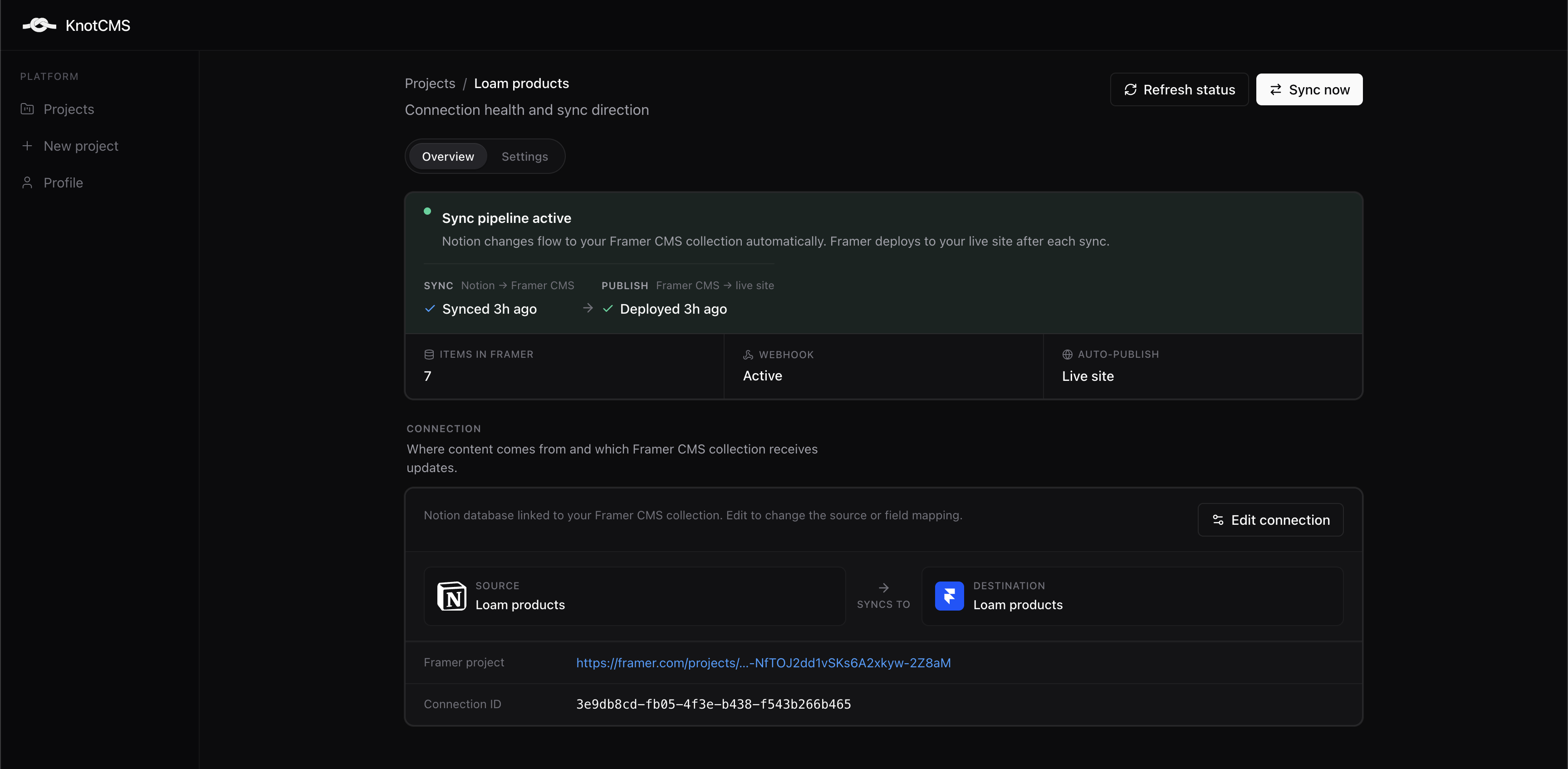Click the globe icon beside AUTO-PUBLISH
Screen dimensions: 1568x769
point(1068,355)
